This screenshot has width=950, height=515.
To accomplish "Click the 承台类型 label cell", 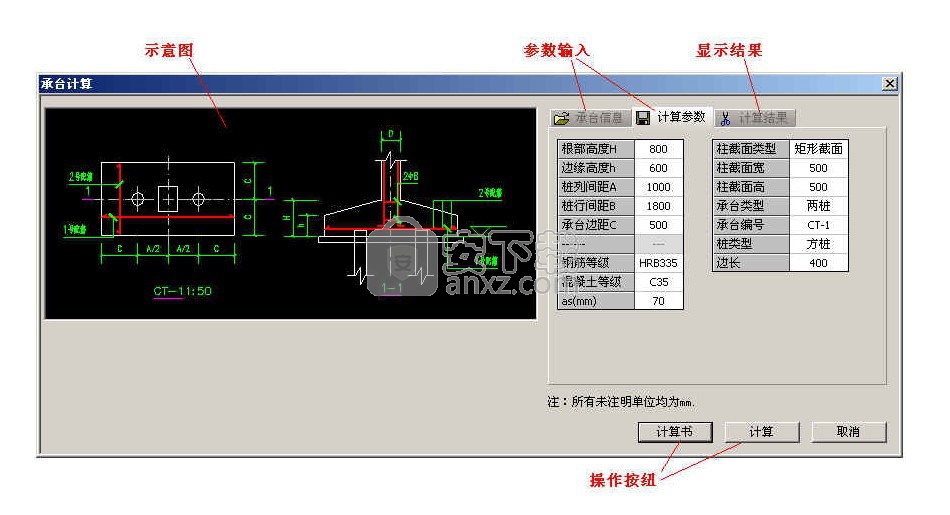I will 751,206.
